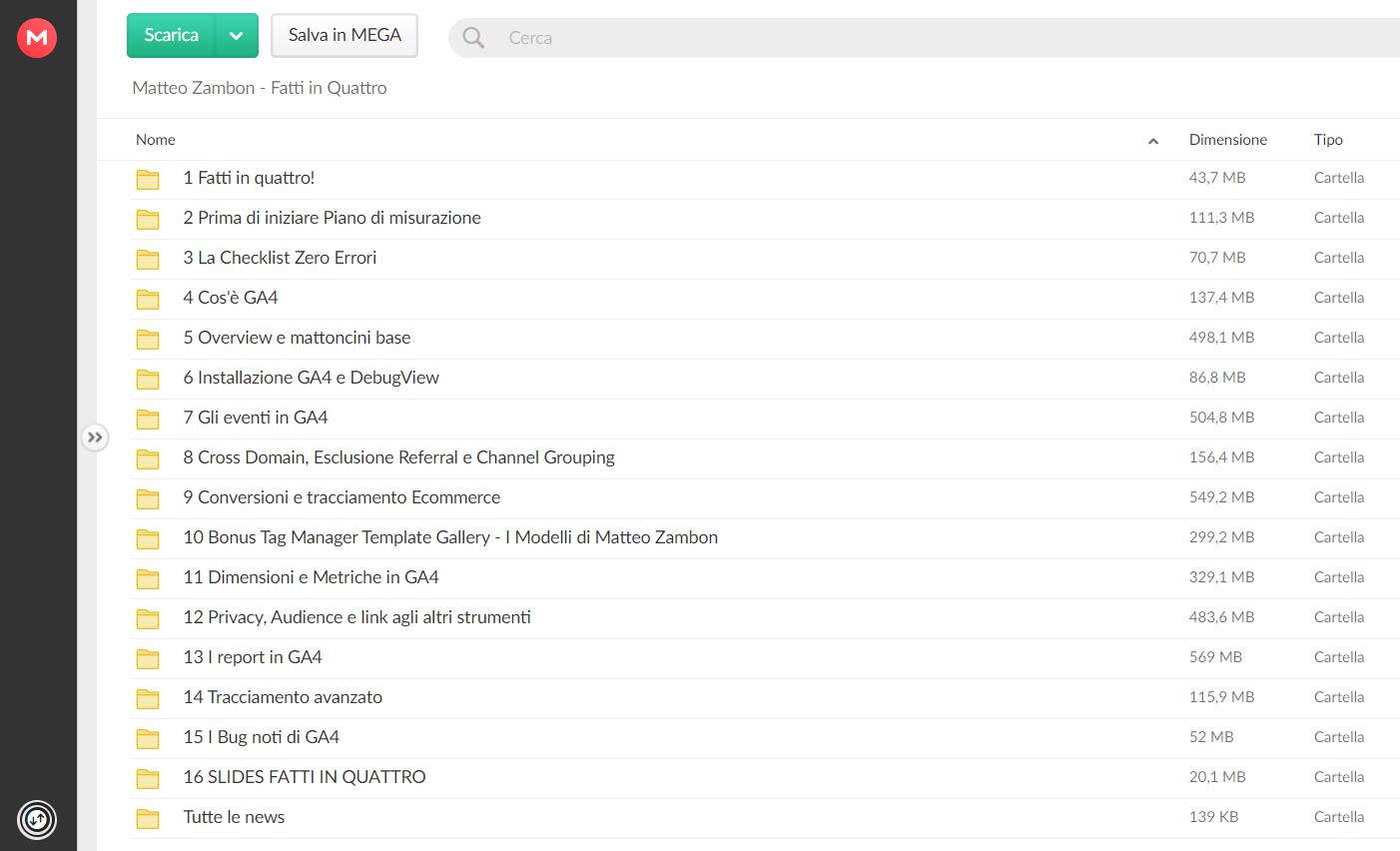Click folder icon of 13 I report in GA4
Image resolution: width=1400 pixels, height=851 pixels.
(148, 659)
